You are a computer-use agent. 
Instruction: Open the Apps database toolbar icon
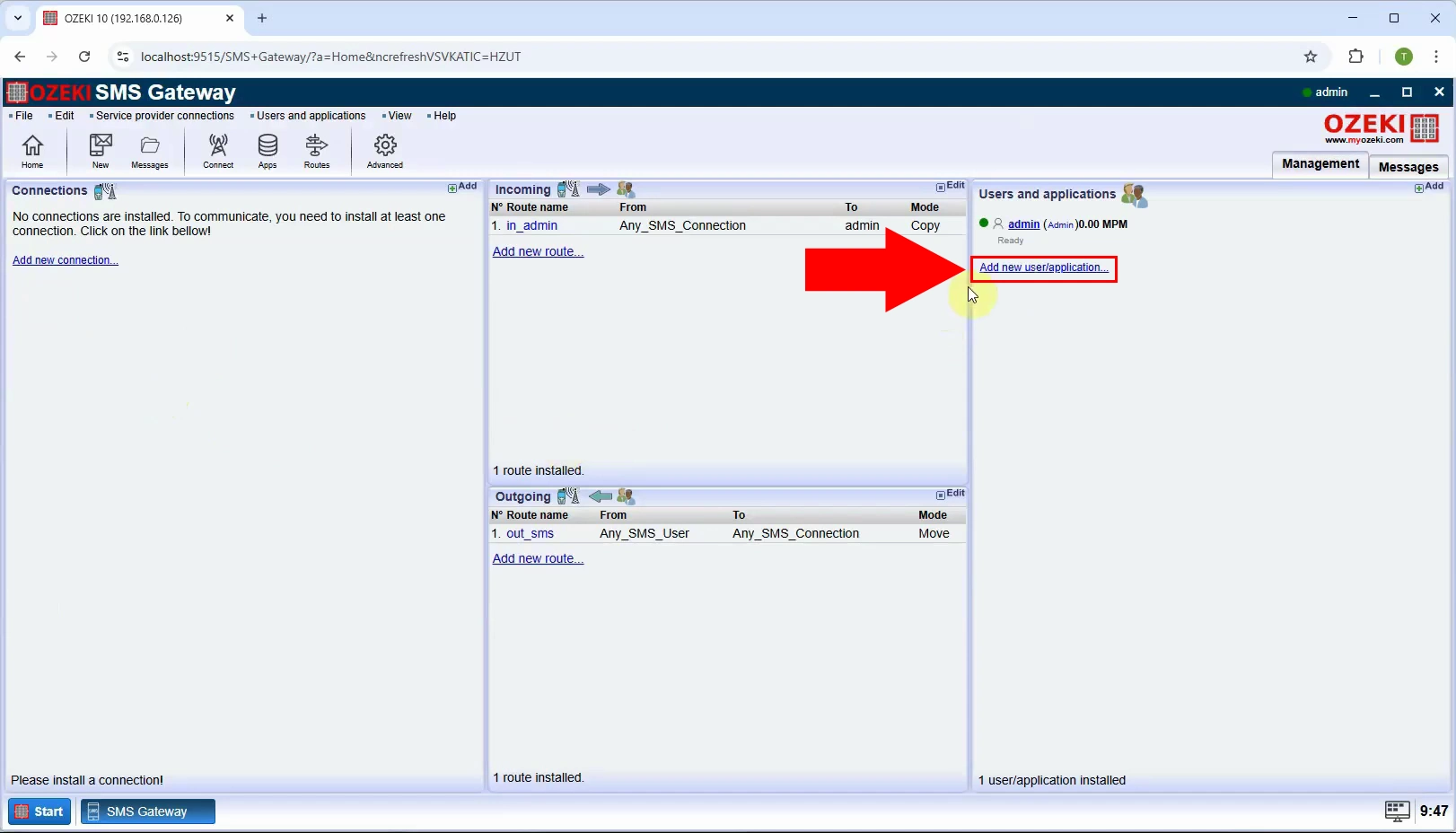pos(268,151)
